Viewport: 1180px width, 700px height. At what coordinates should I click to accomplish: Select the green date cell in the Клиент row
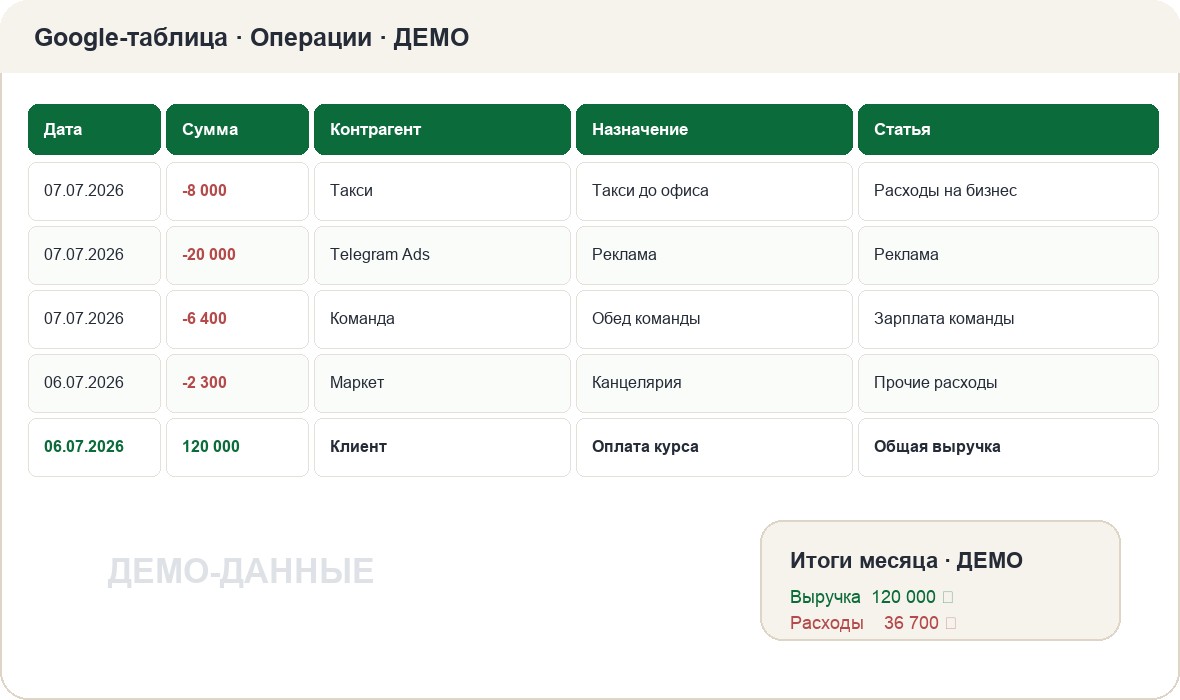click(x=94, y=447)
